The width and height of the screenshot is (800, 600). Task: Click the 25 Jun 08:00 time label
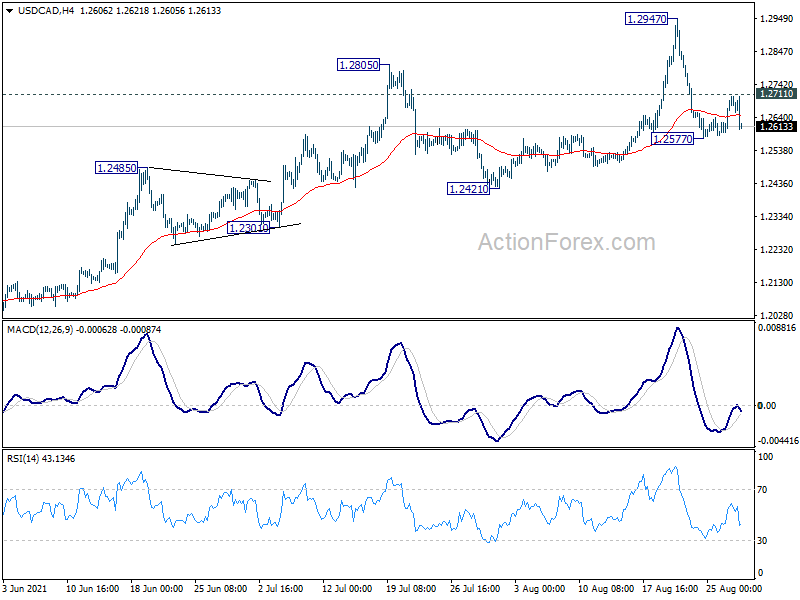[x=221, y=588]
